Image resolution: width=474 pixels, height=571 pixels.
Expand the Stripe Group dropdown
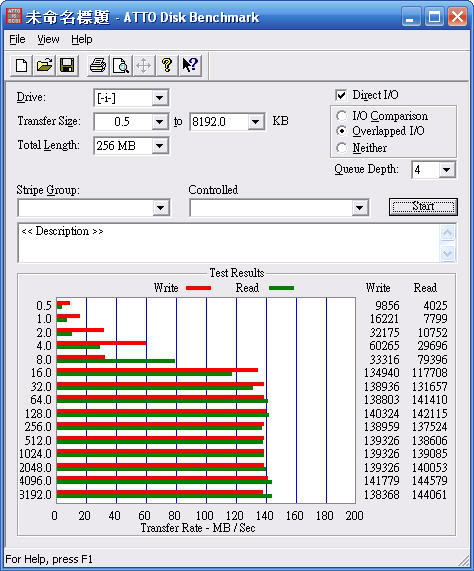pos(161,208)
